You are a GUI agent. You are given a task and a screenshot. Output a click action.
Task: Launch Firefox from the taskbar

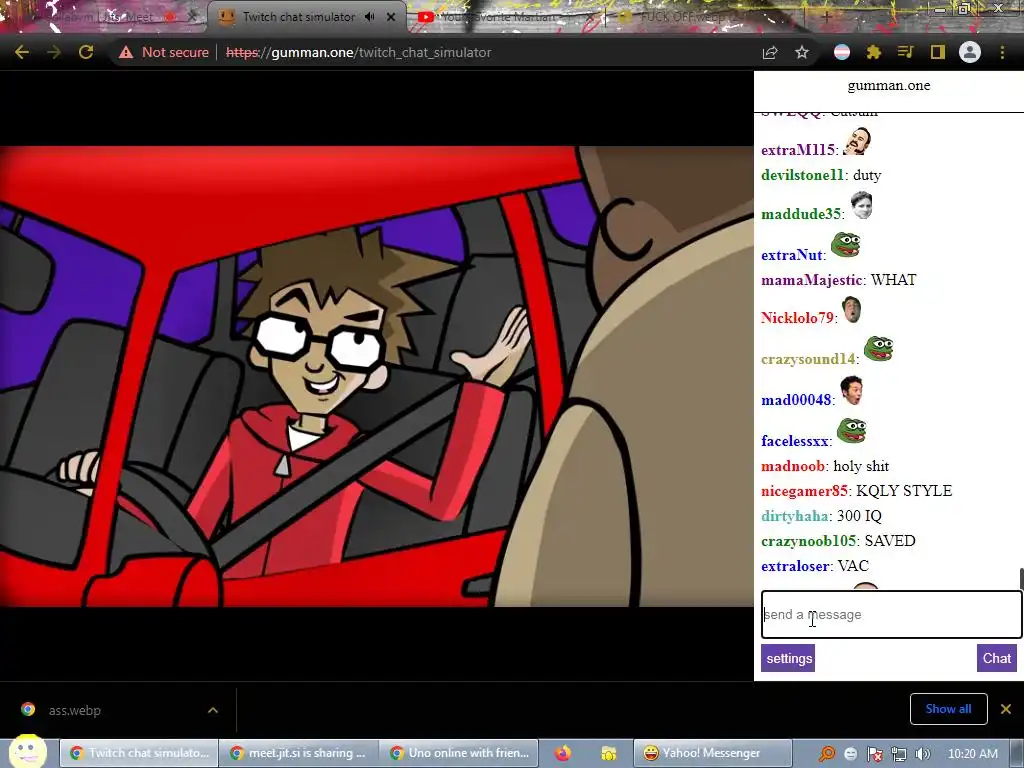(x=563, y=754)
